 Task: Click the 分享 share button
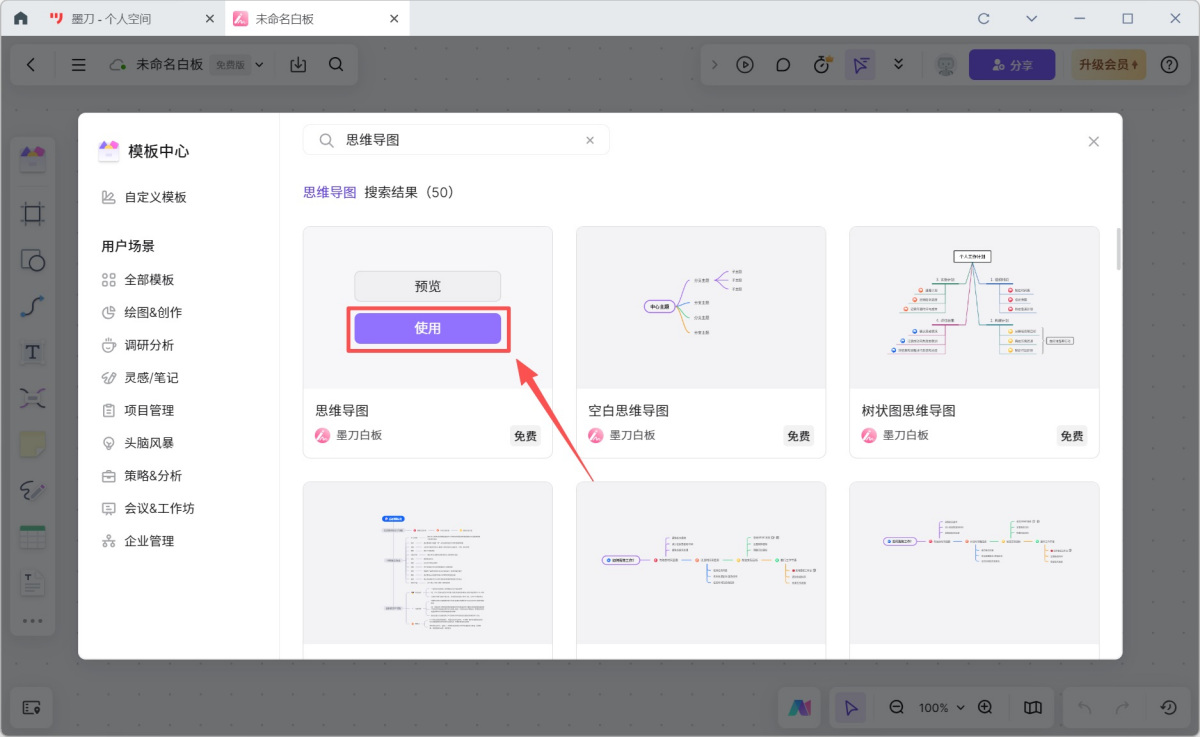(x=1011, y=65)
